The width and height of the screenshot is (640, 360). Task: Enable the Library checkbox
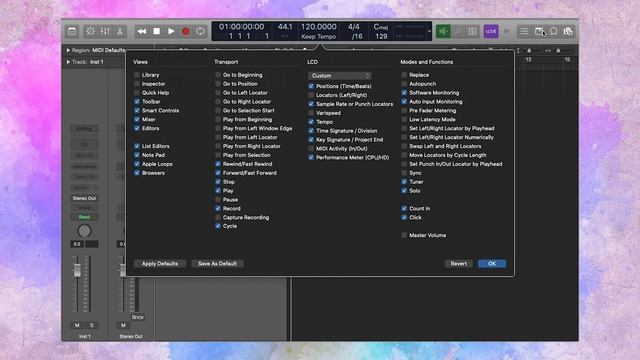click(137, 75)
